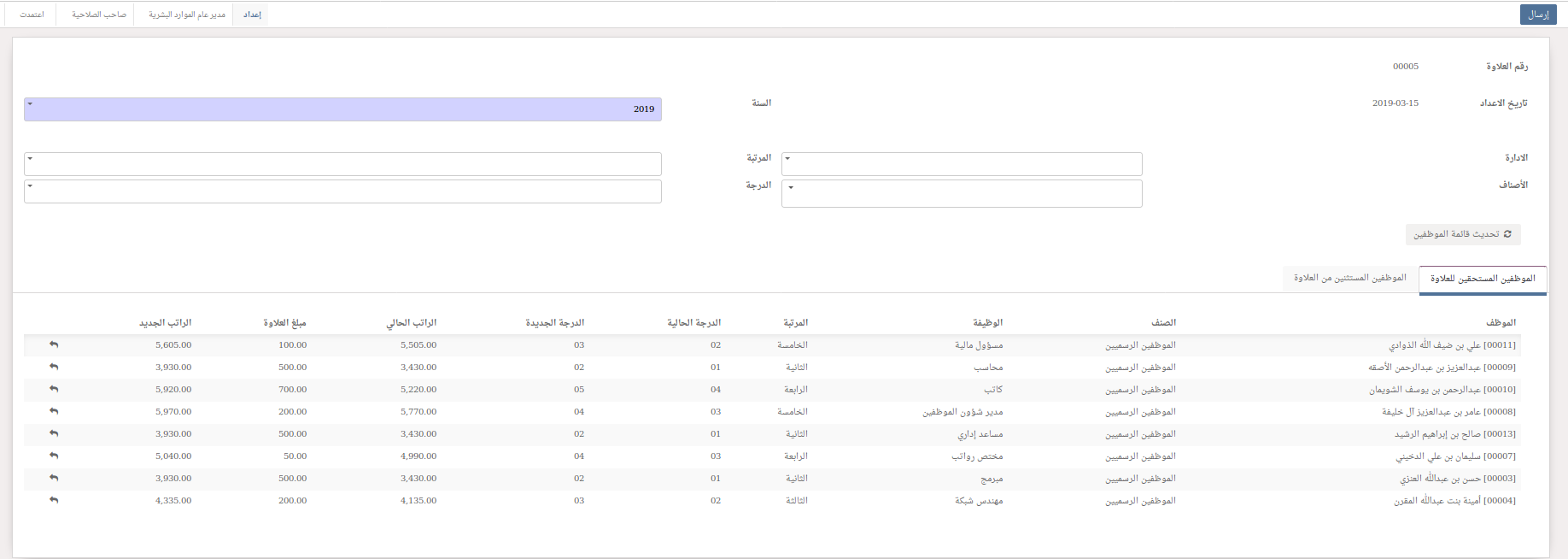The image size is (1568, 559).
Task: Click تحديث قائمة الموظفين refresh button
Action: point(1463,234)
